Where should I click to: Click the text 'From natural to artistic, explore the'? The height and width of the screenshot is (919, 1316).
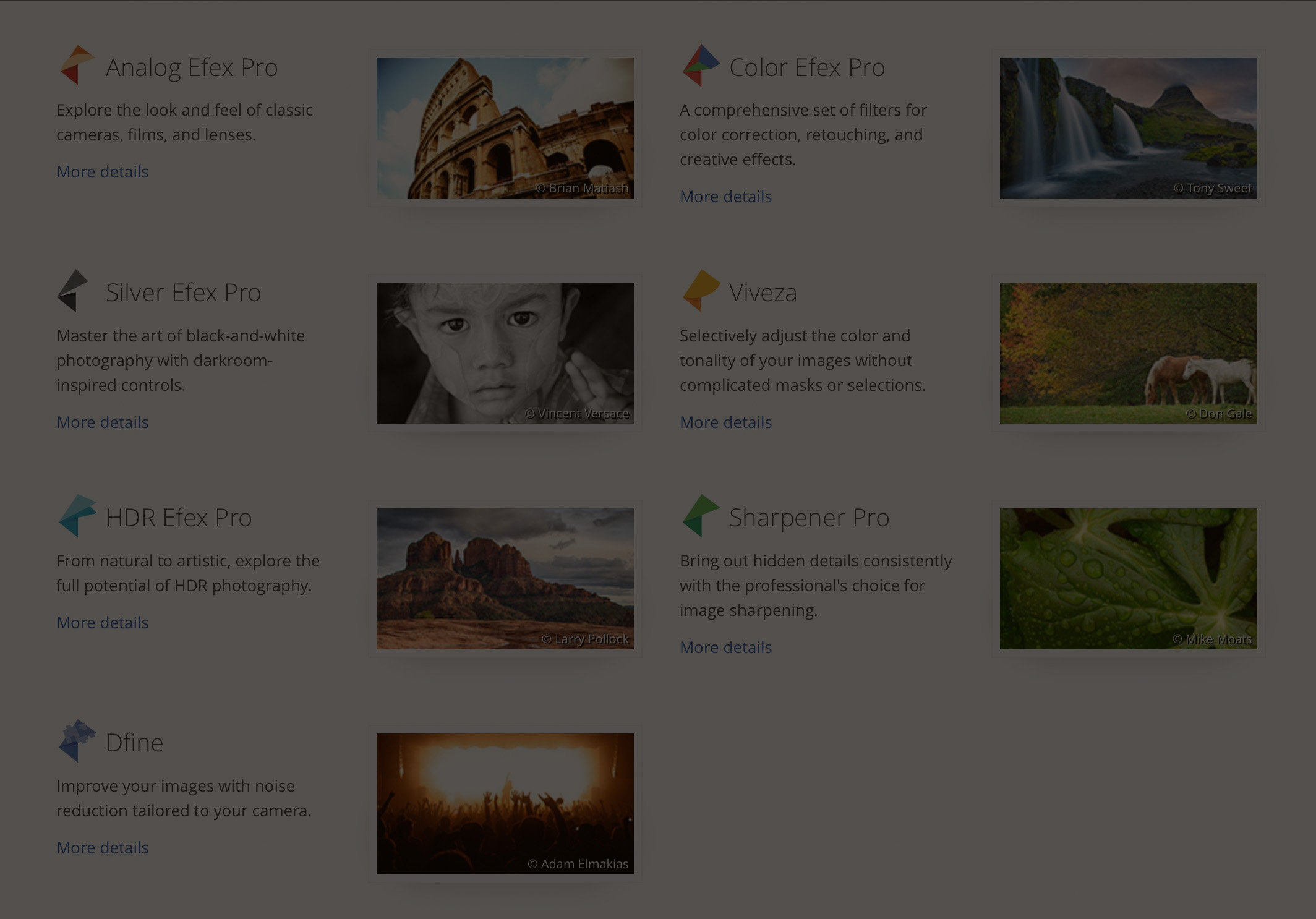pos(188,561)
